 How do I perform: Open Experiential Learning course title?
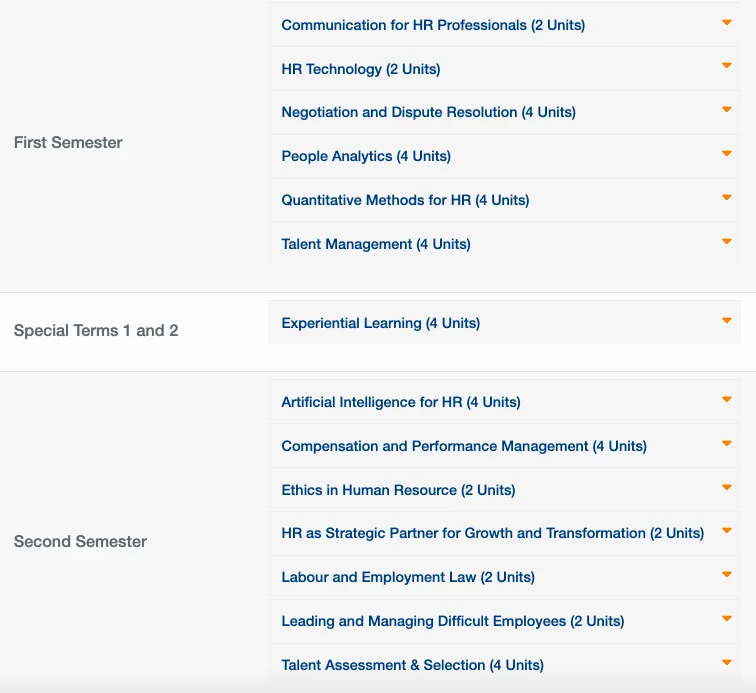[380, 323]
